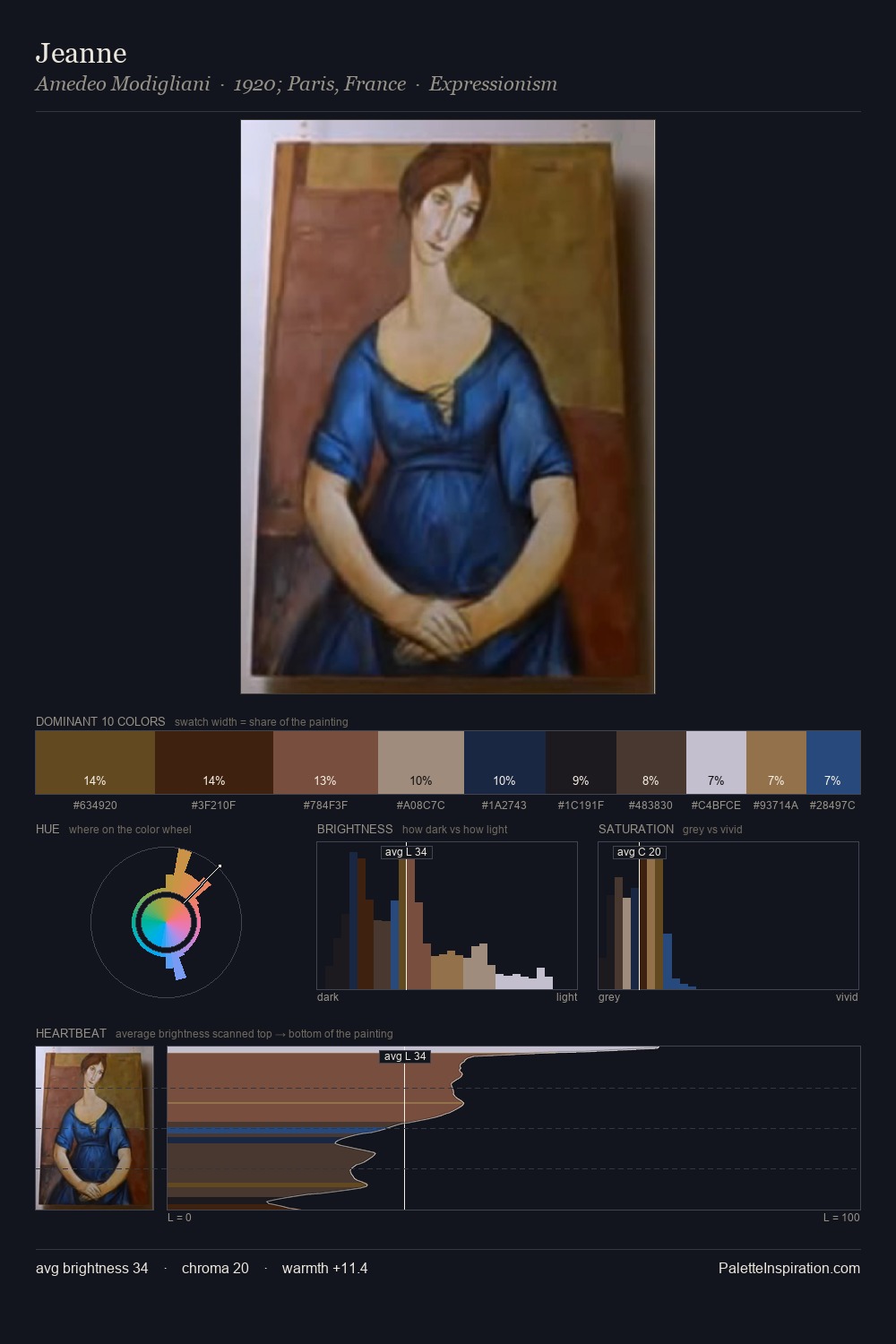896x1344 pixels.
Task: Select the #483830 swatch
Action: point(651,762)
